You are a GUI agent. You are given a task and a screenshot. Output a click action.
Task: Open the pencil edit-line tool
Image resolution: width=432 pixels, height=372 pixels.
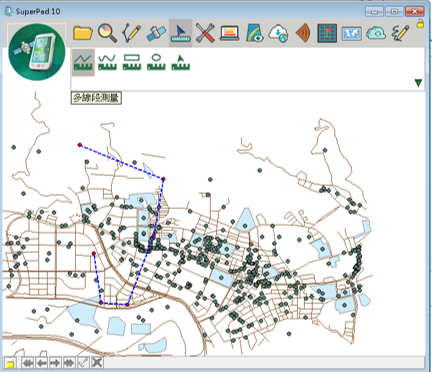[131, 33]
